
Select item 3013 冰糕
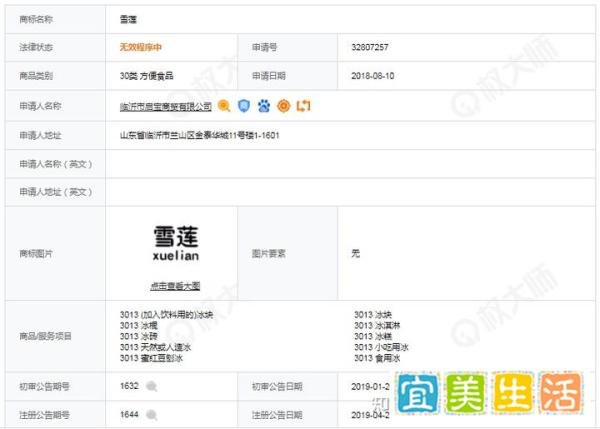pos(373,336)
